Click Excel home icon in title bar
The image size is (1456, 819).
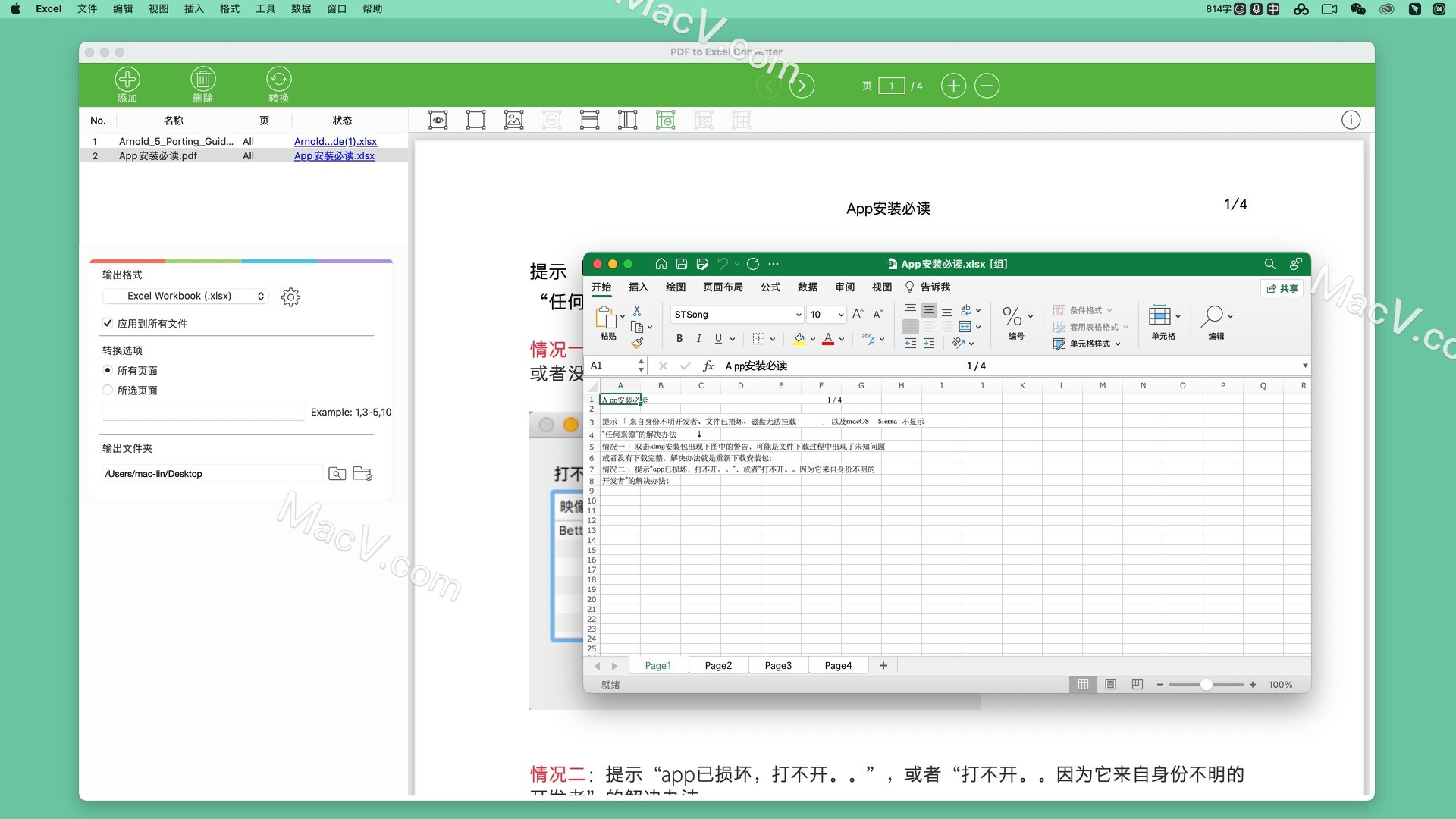661,264
